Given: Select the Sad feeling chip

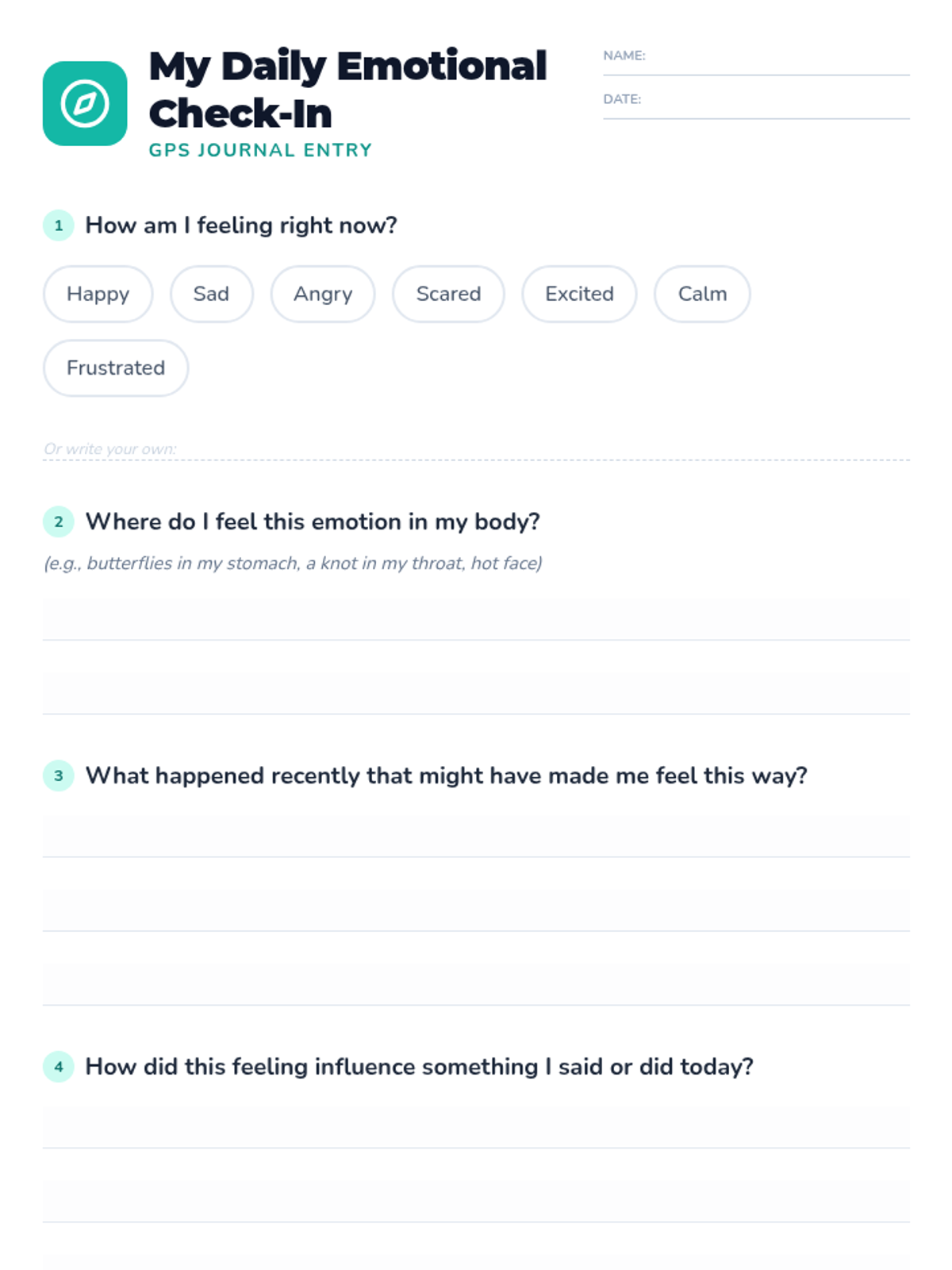Looking at the screenshot, I should tap(211, 294).
